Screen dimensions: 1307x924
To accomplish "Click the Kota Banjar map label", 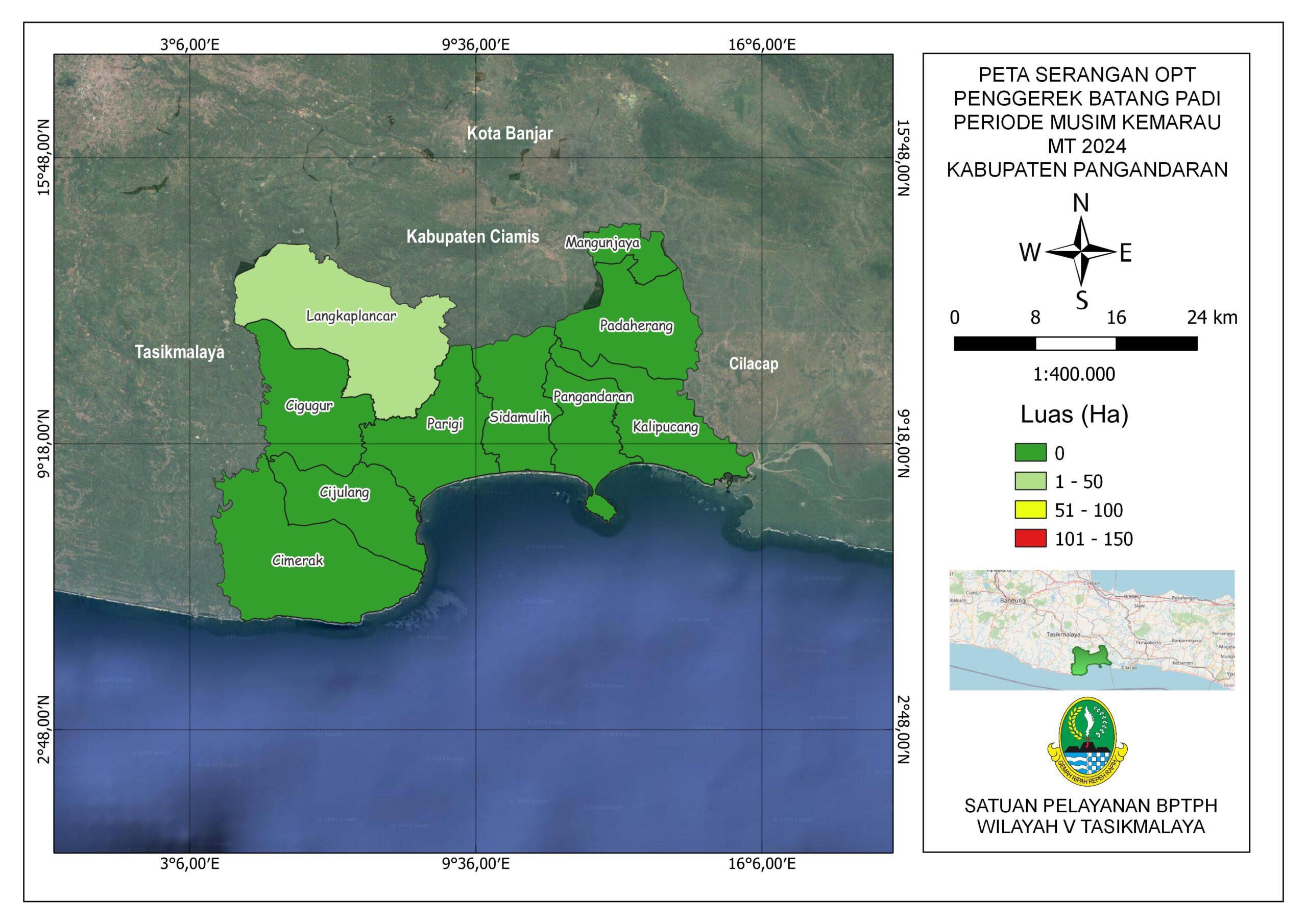I will click(x=510, y=133).
